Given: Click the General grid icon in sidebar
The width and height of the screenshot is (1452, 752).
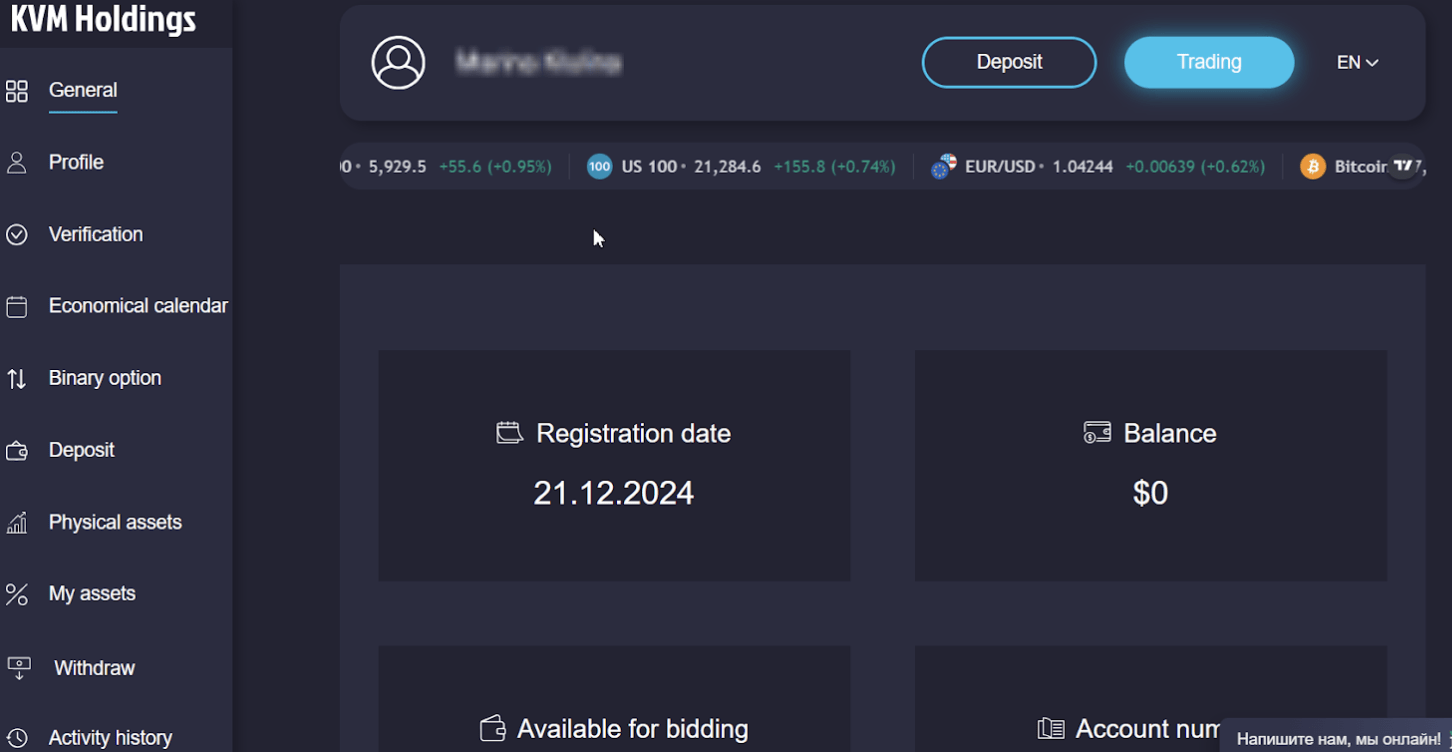Looking at the screenshot, I should click(x=17, y=91).
